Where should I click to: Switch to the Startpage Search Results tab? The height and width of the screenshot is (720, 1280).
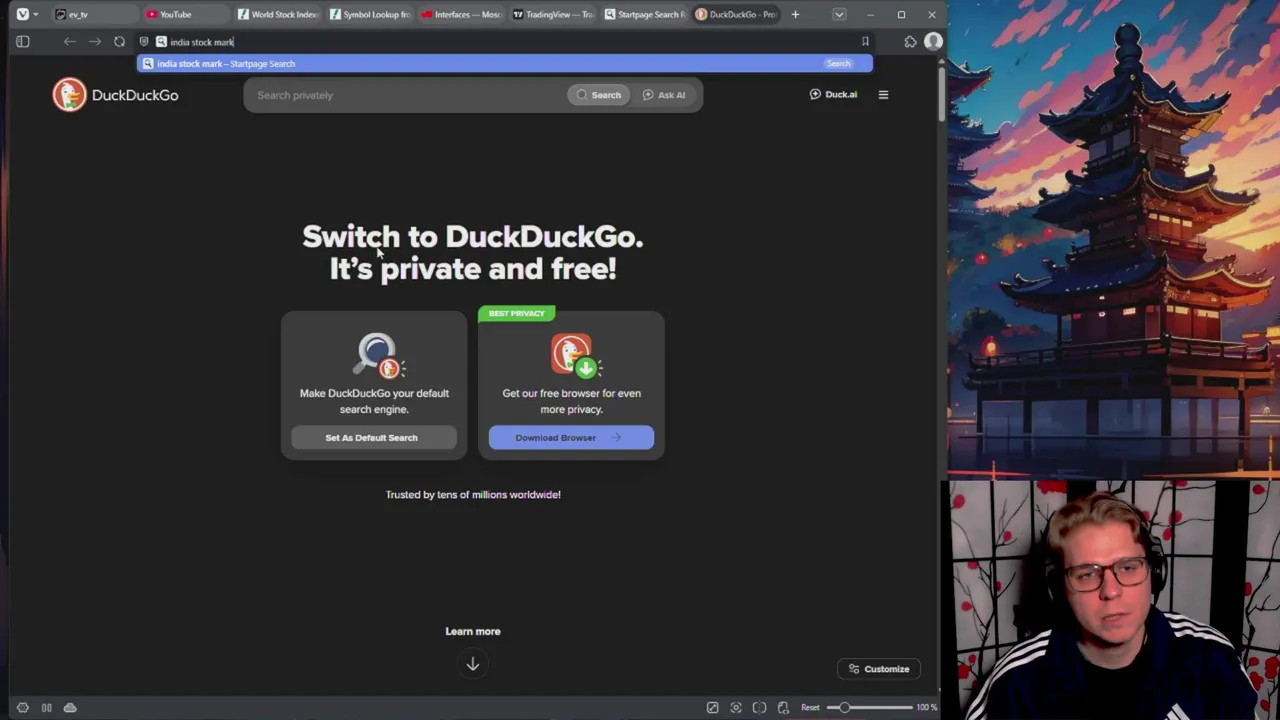point(644,14)
